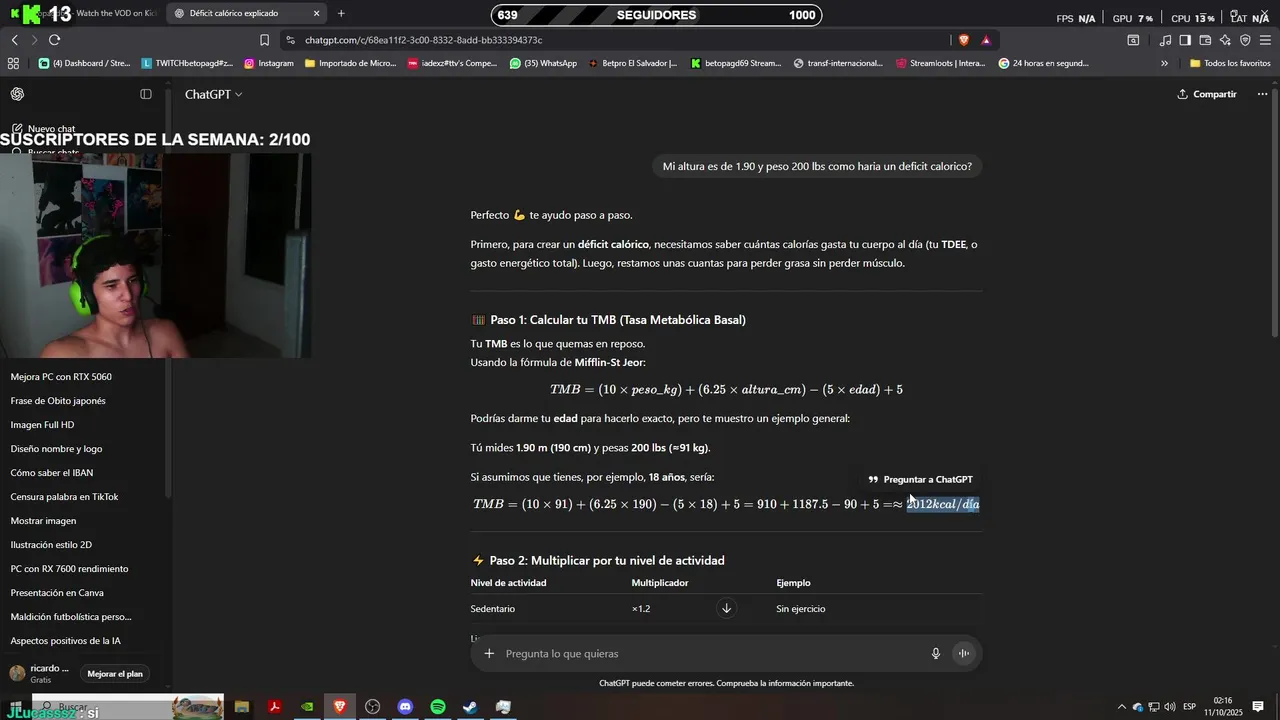The image size is (1280, 720).
Task: Open chat 'Imagen Full HD'
Action: coord(42,425)
